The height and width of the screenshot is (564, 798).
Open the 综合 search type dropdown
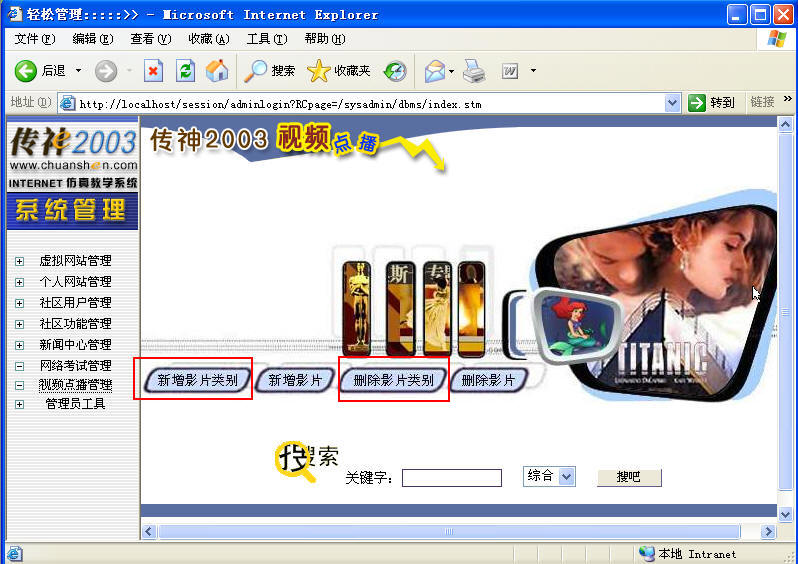pos(567,477)
